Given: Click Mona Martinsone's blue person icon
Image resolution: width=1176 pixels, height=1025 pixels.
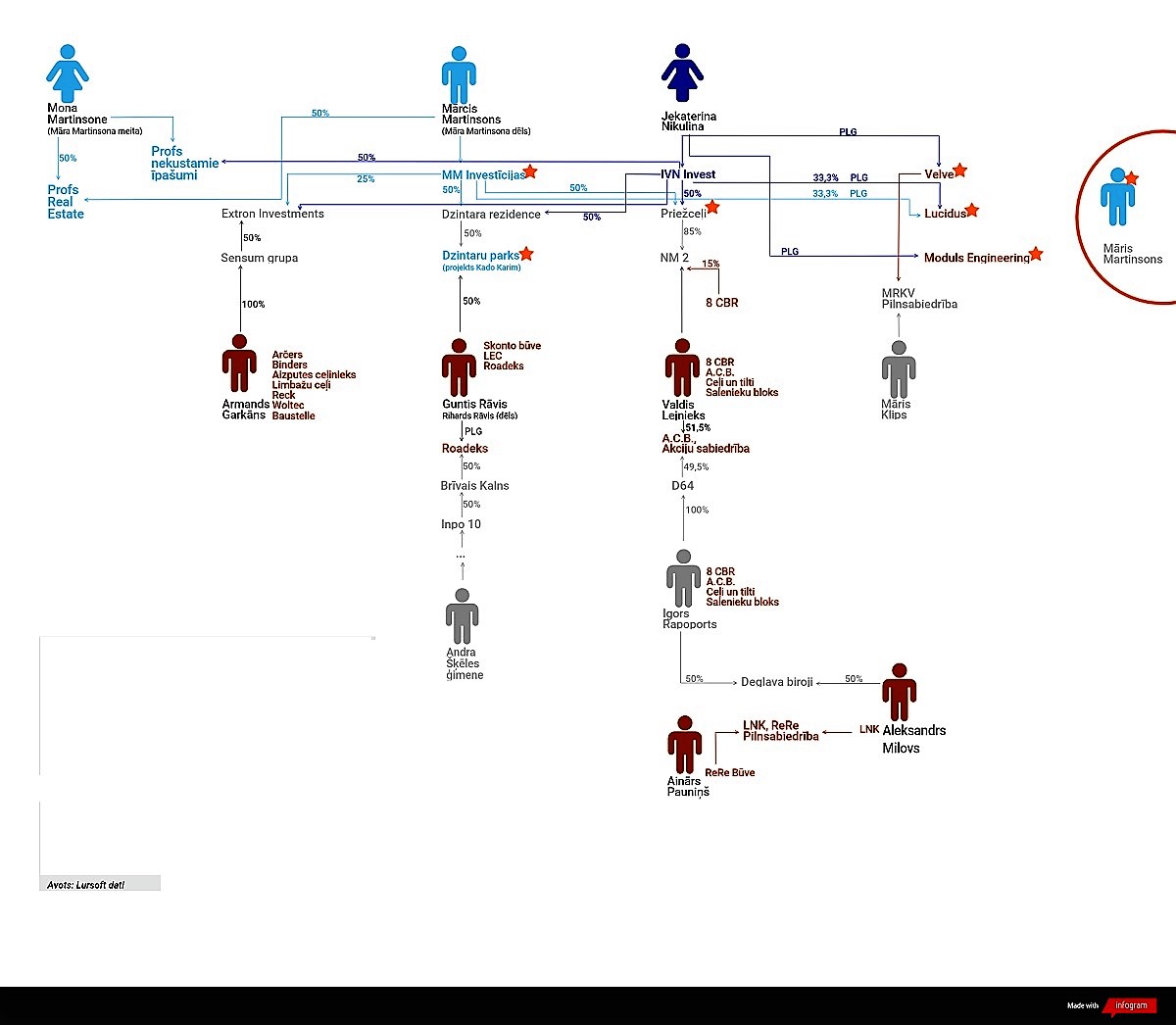Looking at the screenshot, I should 67,73.
